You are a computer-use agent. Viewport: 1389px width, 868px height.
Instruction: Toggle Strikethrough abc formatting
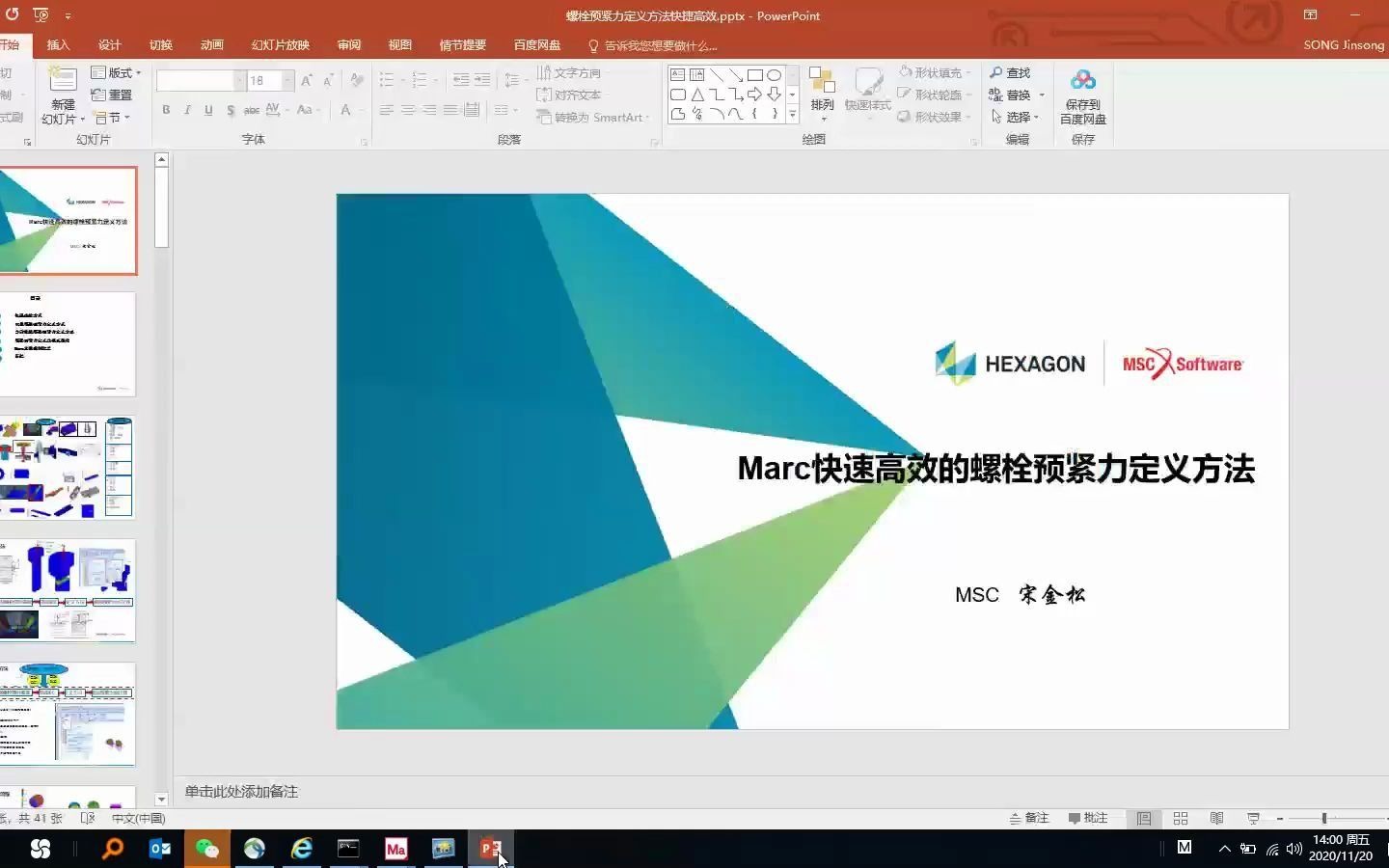point(252,110)
